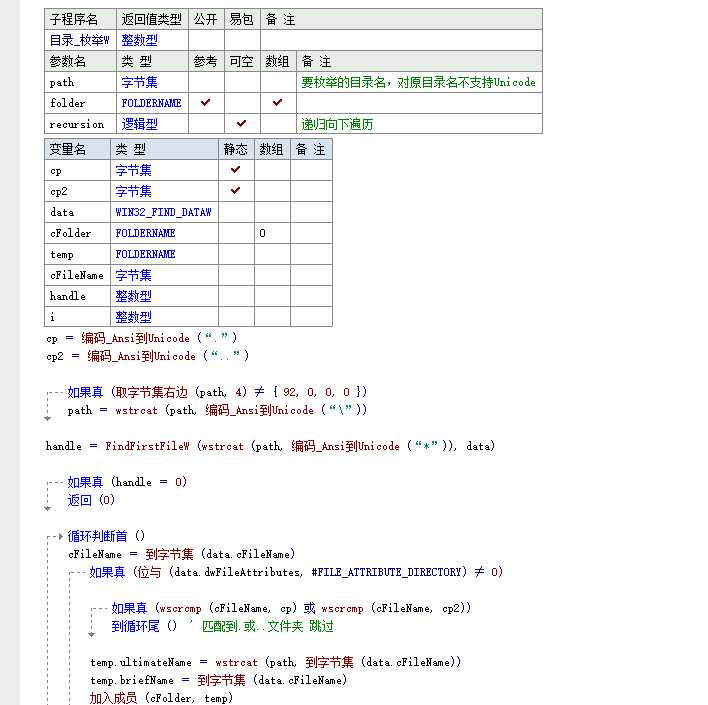Click header cell 公开
The height and width of the screenshot is (705, 708).
tap(205, 19)
